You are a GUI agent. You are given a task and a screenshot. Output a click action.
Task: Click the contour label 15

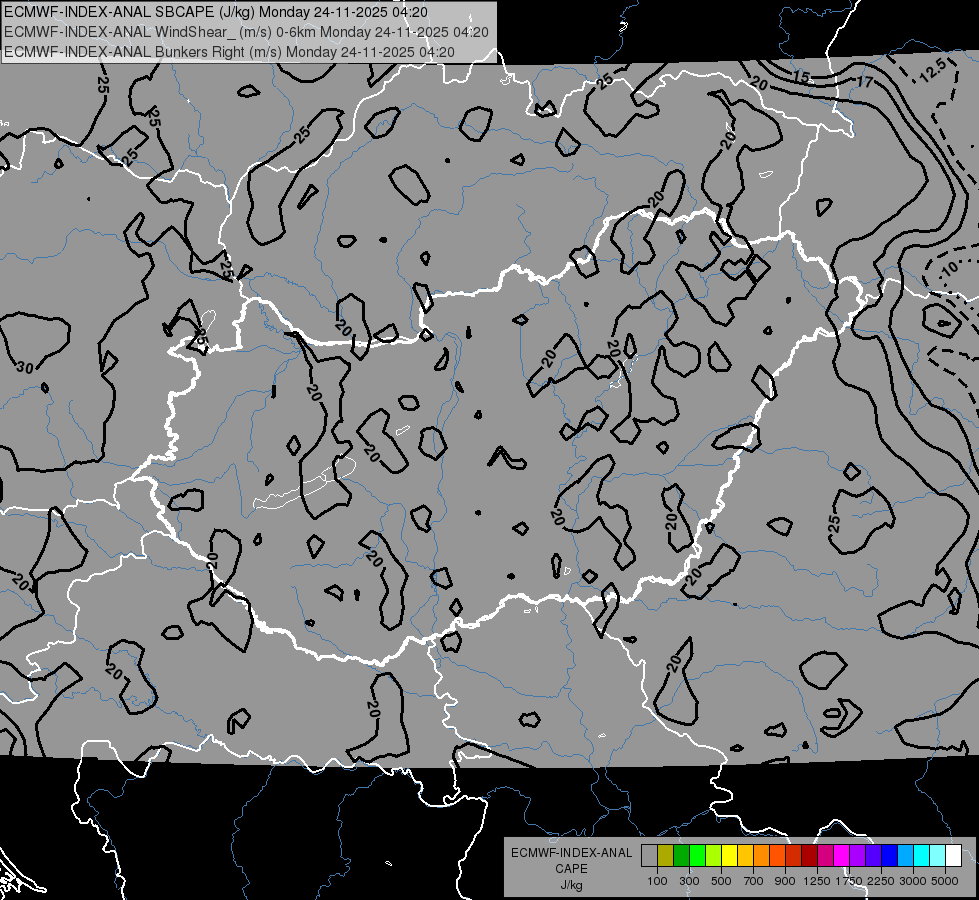[x=802, y=77]
